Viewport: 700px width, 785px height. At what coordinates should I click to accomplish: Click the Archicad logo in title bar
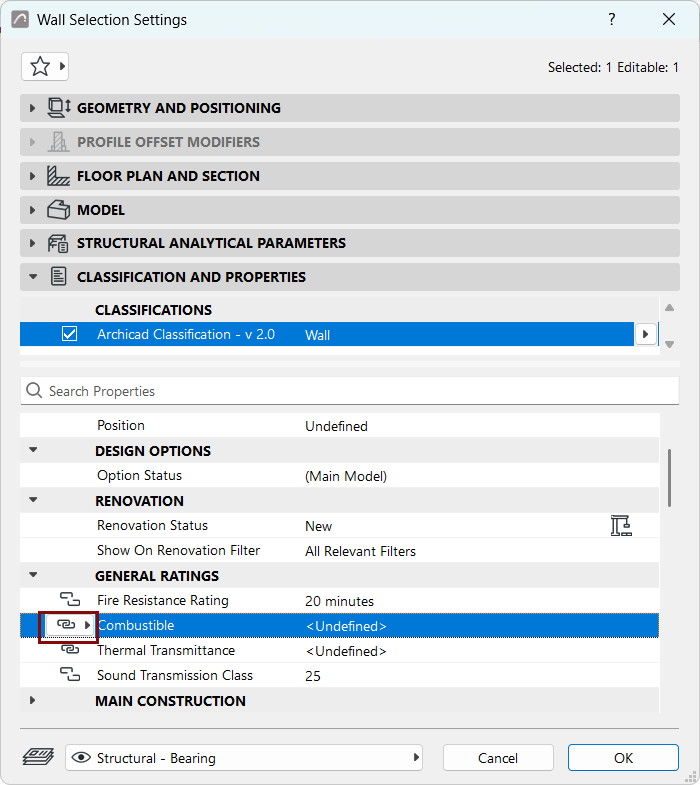click(x=20, y=20)
